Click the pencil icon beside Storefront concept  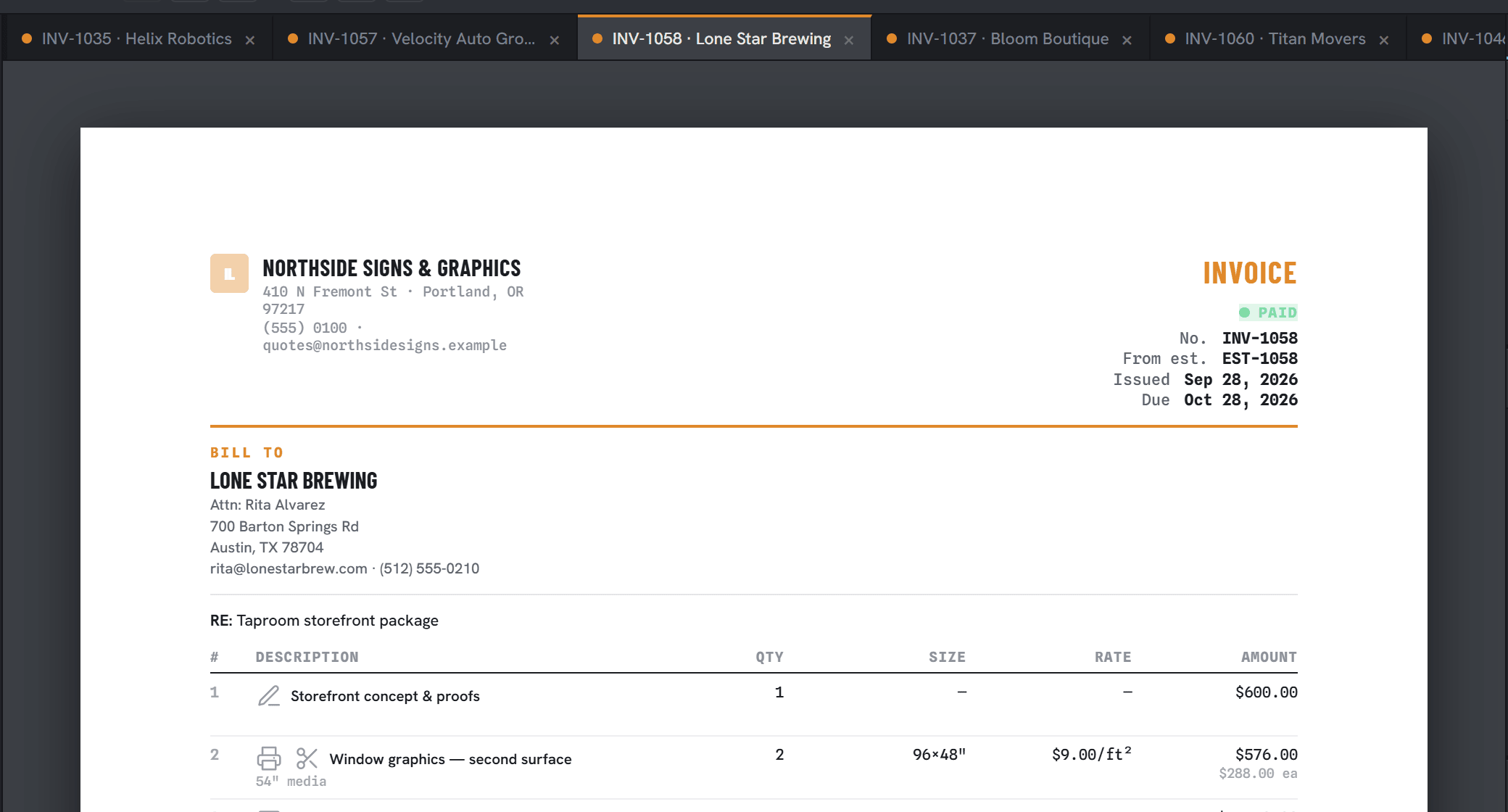coord(269,696)
